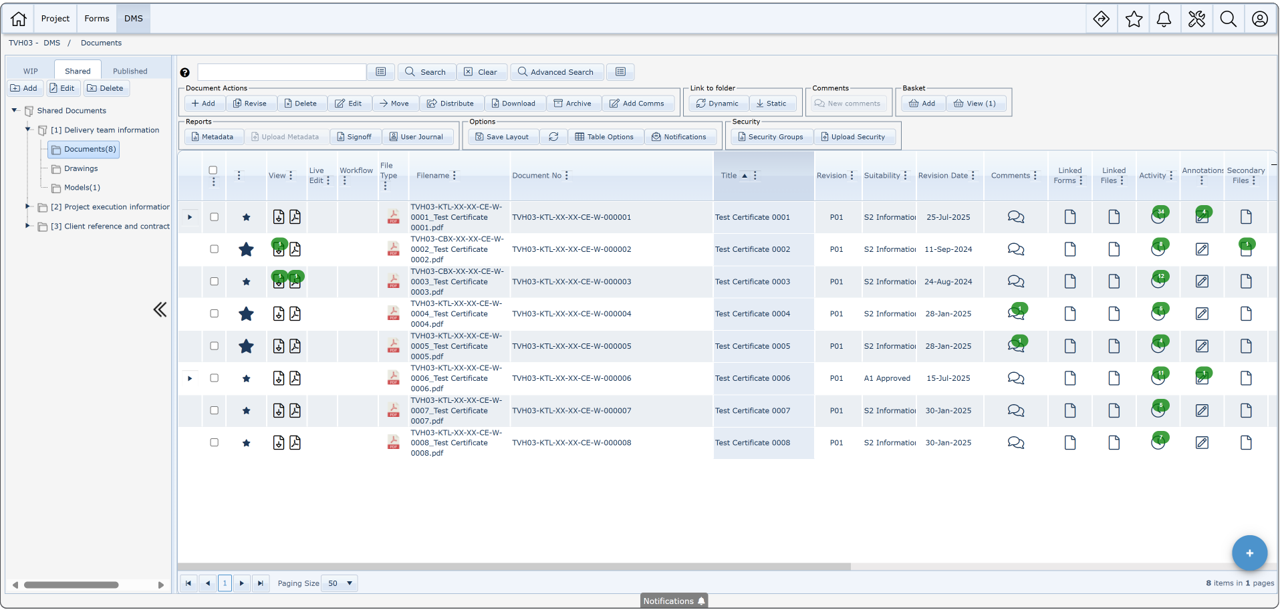Toggle the favorite star for Test Certificate 0005
This screenshot has width=1280, height=610.
pos(246,346)
